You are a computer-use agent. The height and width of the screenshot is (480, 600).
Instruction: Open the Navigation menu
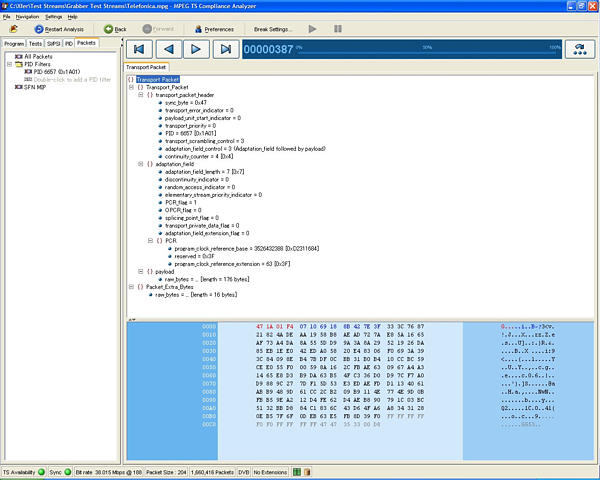[x=27, y=17]
